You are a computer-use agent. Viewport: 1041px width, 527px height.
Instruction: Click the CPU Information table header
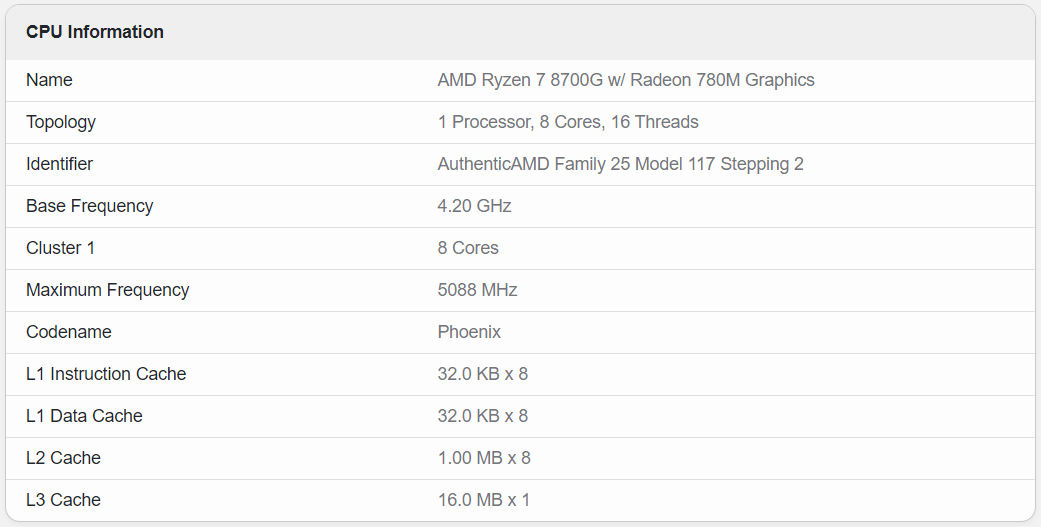(95, 32)
